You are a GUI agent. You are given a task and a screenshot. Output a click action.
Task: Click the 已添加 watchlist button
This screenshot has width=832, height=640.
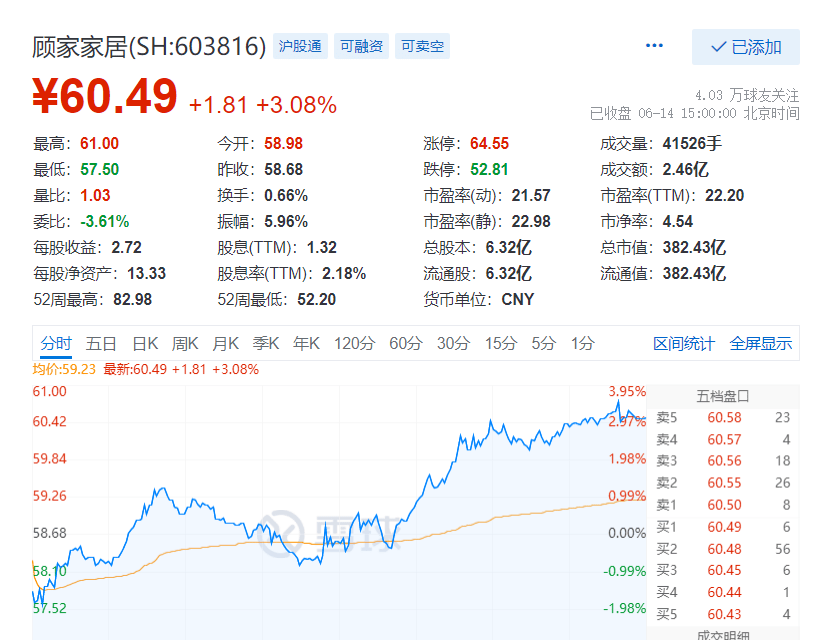coord(746,47)
